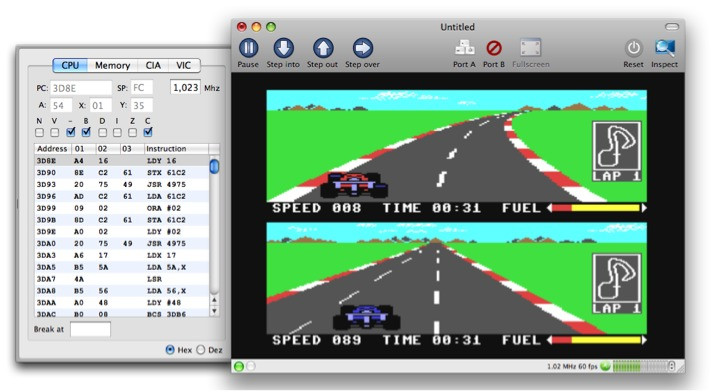Toggle the N flag checkbox
Screen dimensions: 711x392
click(x=39, y=132)
